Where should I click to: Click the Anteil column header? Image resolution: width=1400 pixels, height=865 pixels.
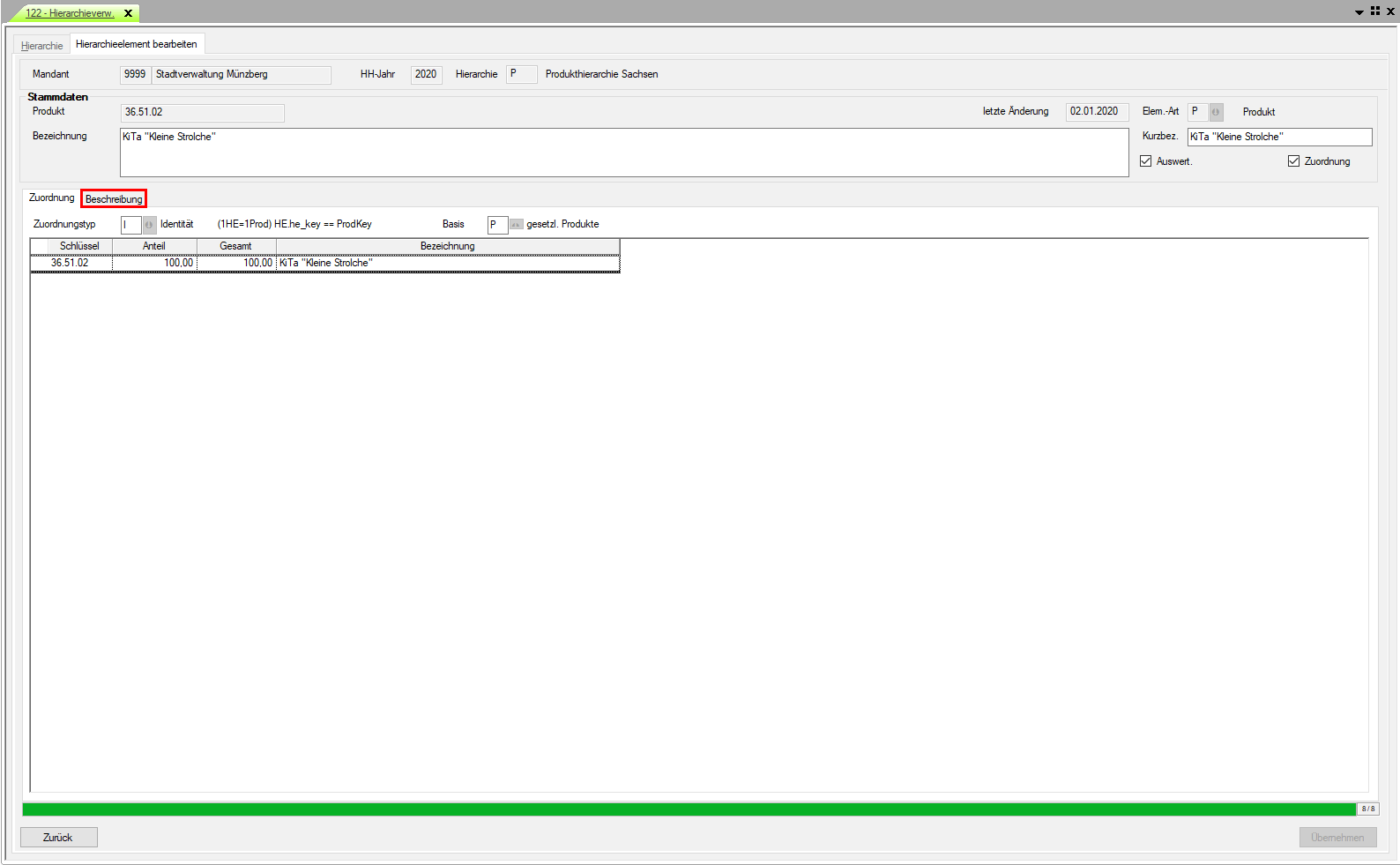coord(154,246)
